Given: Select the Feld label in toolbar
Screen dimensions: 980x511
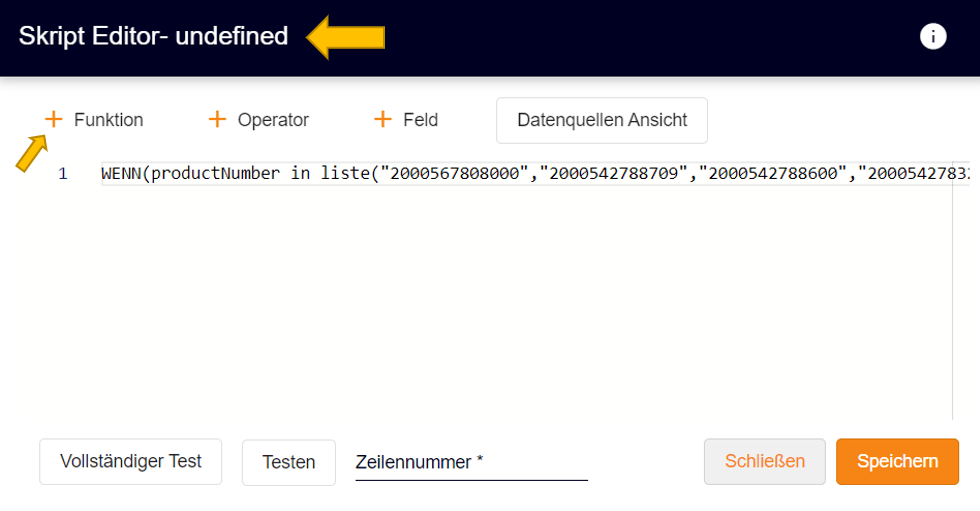Looking at the screenshot, I should (x=421, y=119).
